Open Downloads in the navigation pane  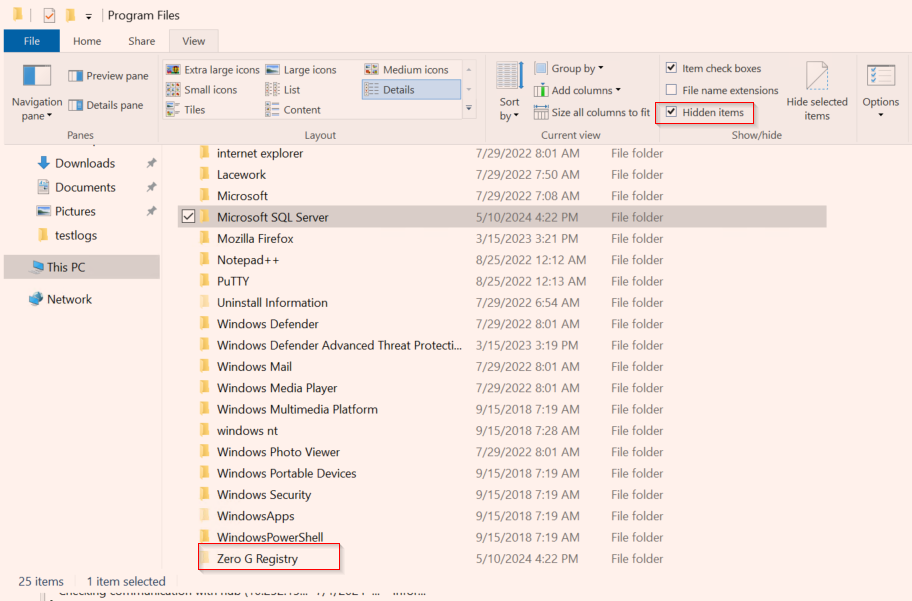click(85, 163)
